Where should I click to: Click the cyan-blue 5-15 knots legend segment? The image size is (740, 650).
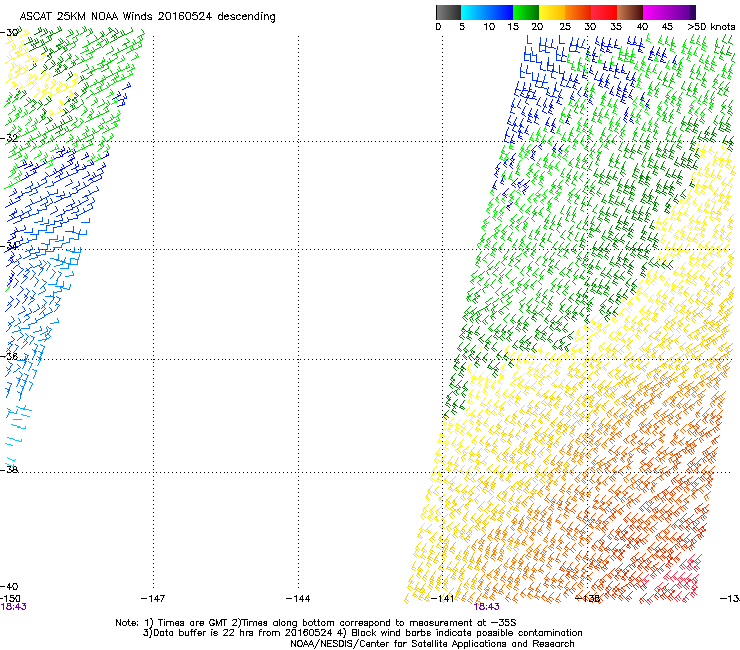click(x=487, y=12)
